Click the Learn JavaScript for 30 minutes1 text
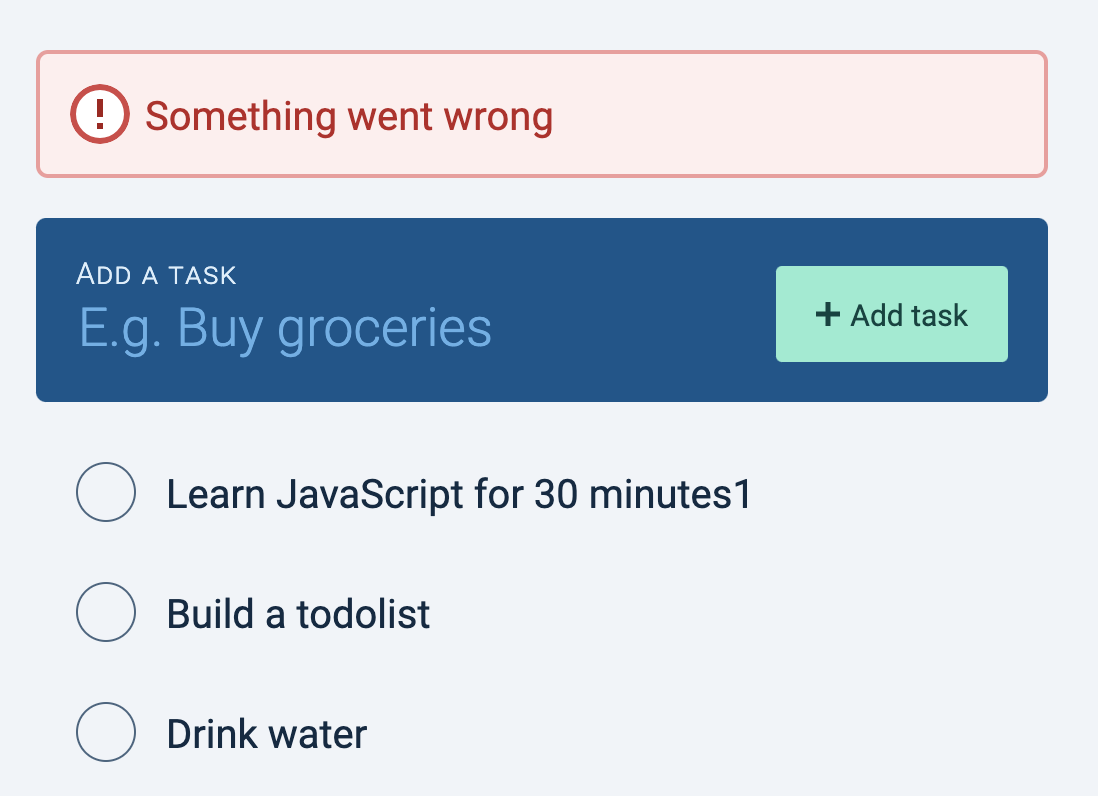The width and height of the screenshot is (1098, 796). [460, 492]
